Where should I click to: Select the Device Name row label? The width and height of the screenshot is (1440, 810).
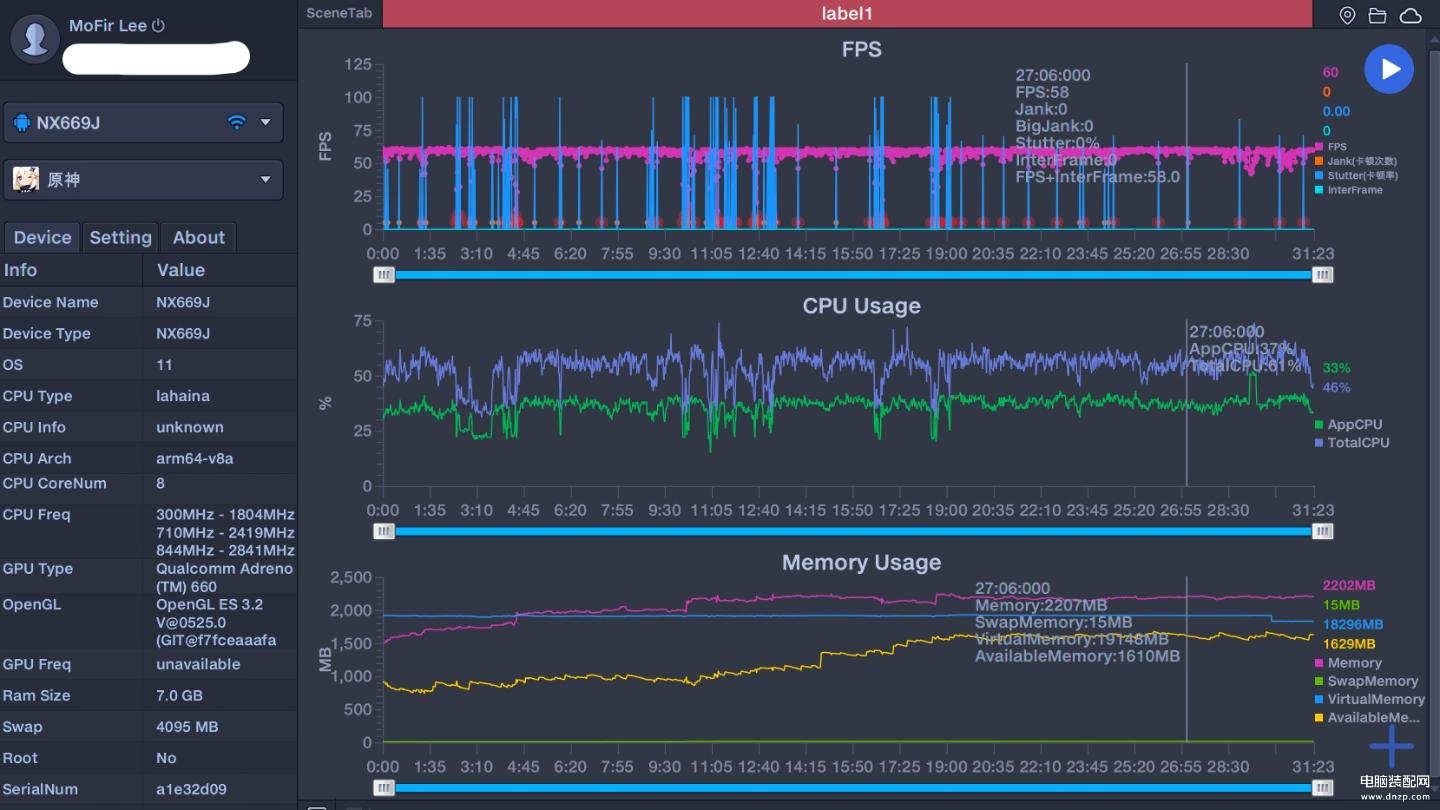(50, 302)
